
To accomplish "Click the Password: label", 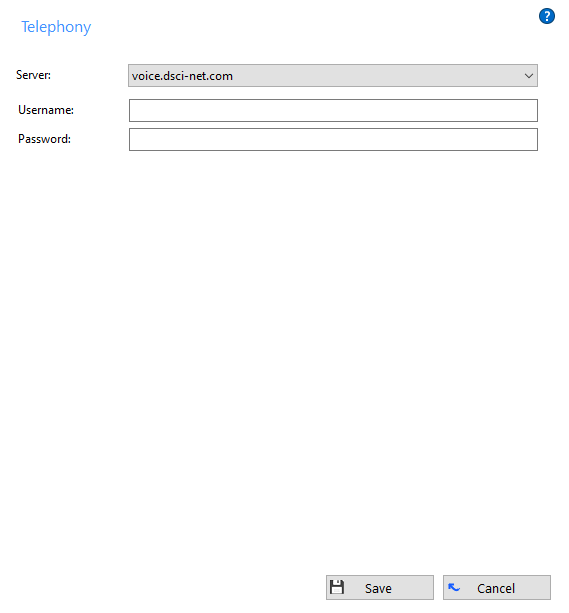I will pos(44,139).
